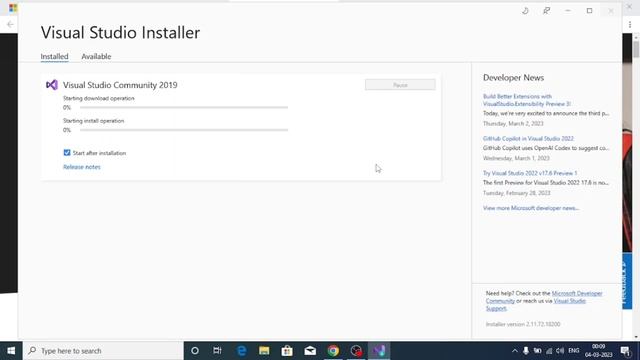Viewport: 640px width, 360px height.
Task: Open Mail app from taskbar
Action: (310, 351)
